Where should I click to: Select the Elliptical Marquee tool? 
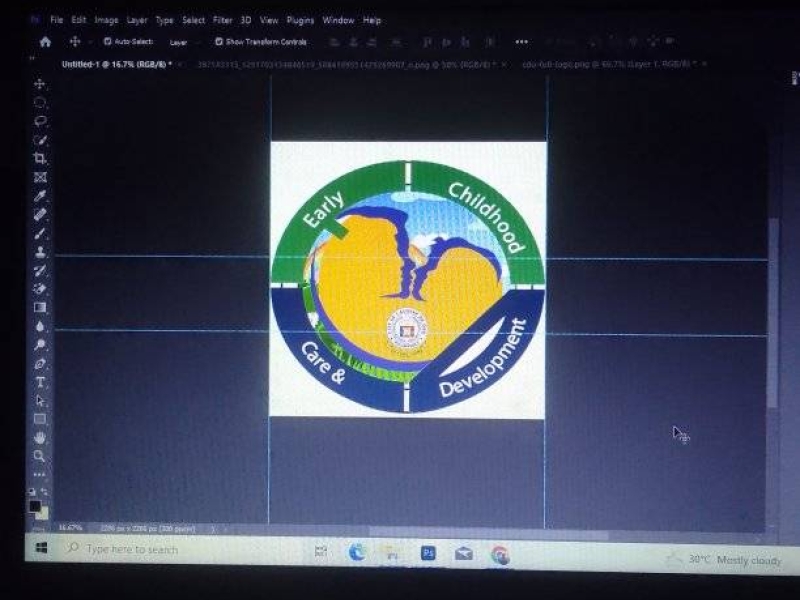pyautogui.click(x=40, y=102)
